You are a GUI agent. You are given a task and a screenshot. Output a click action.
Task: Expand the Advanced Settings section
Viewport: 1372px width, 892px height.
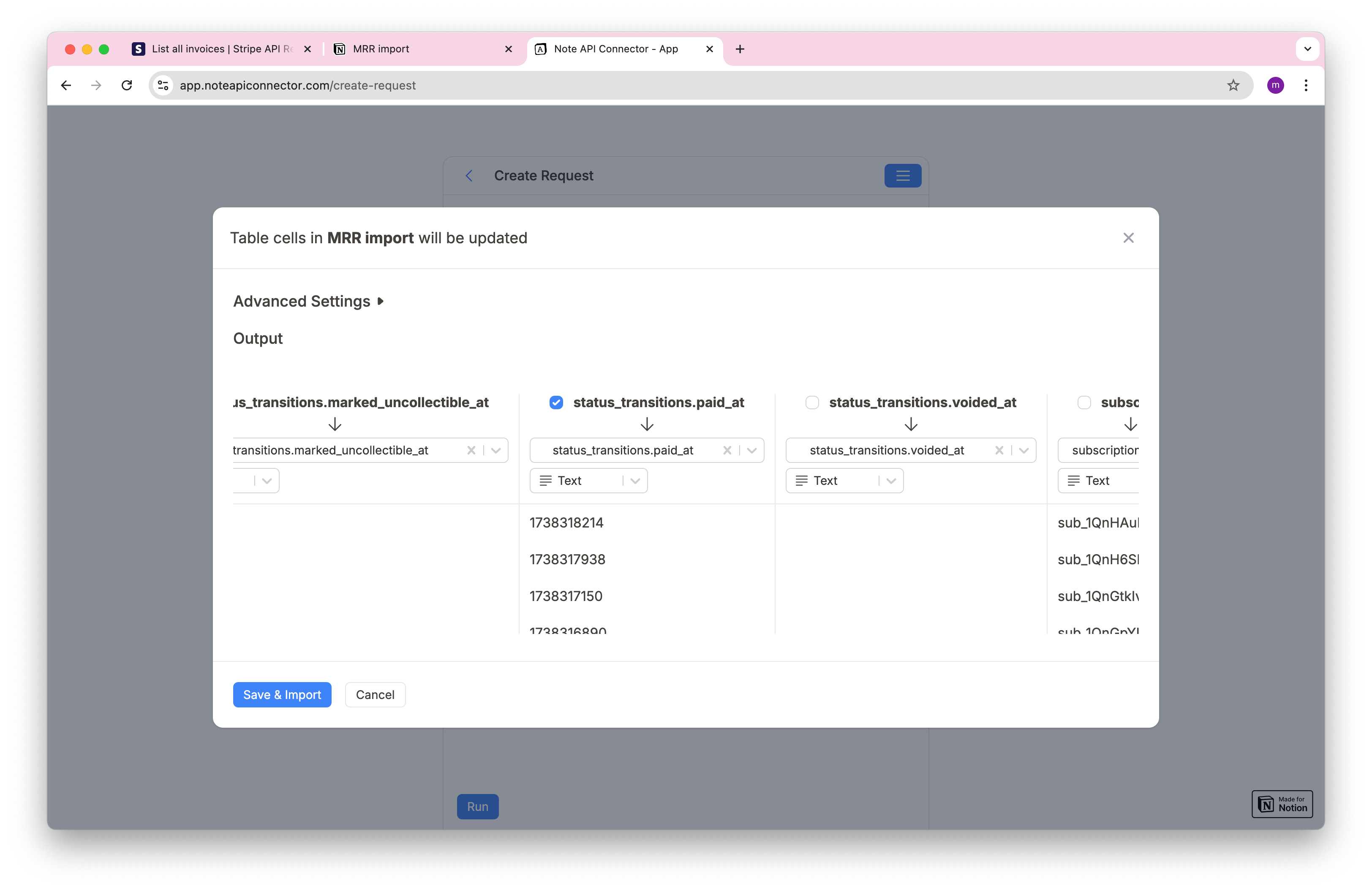[308, 302]
